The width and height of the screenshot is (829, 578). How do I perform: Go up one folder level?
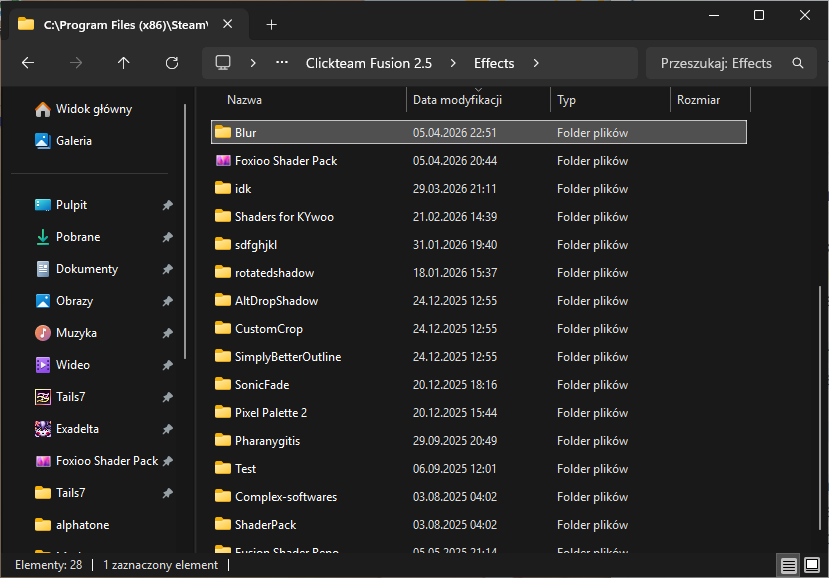coord(124,63)
